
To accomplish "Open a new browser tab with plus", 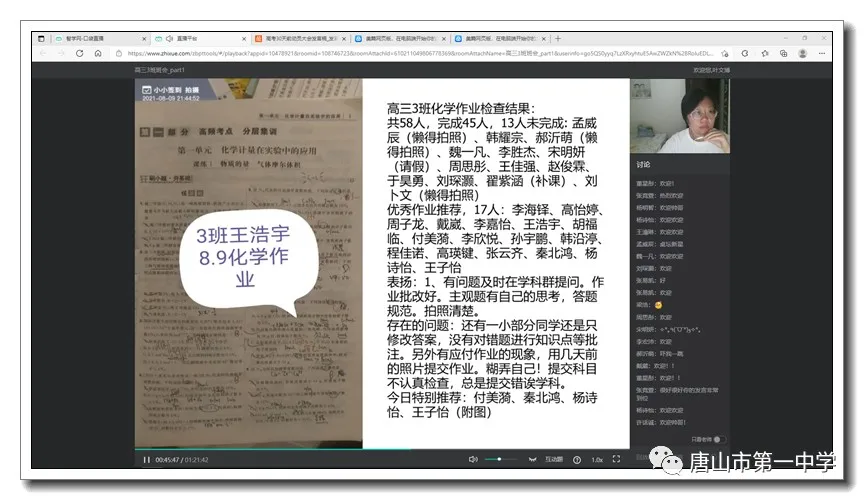I will 557,39.
